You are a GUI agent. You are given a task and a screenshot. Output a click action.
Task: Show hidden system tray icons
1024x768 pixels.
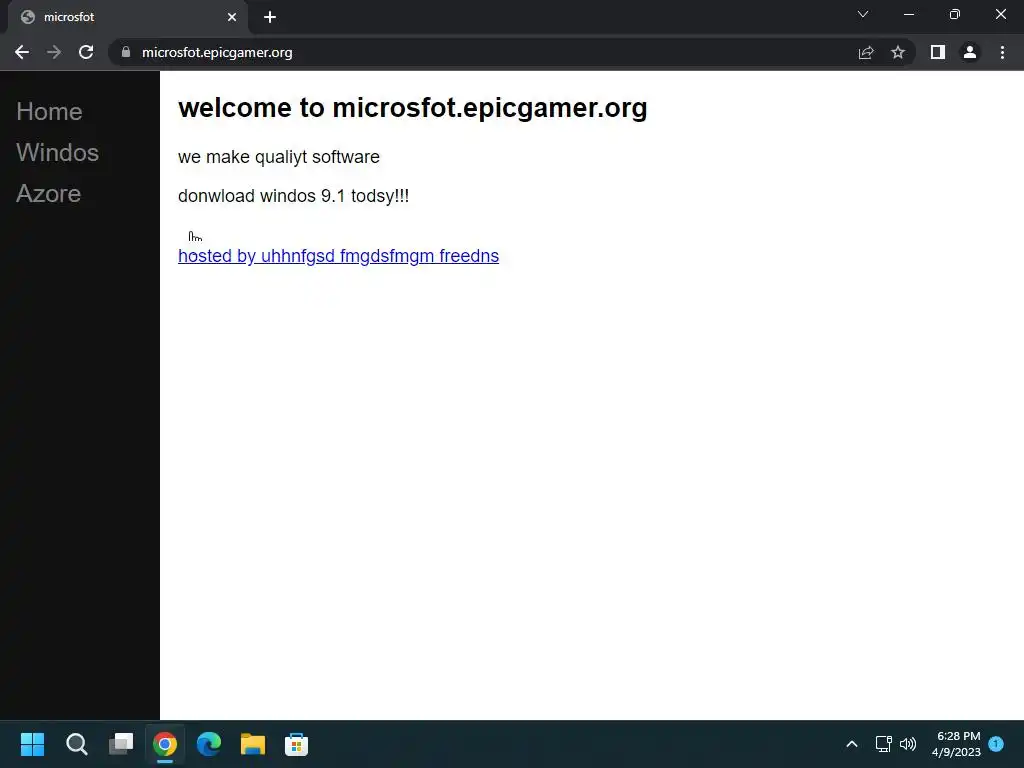[x=852, y=744]
